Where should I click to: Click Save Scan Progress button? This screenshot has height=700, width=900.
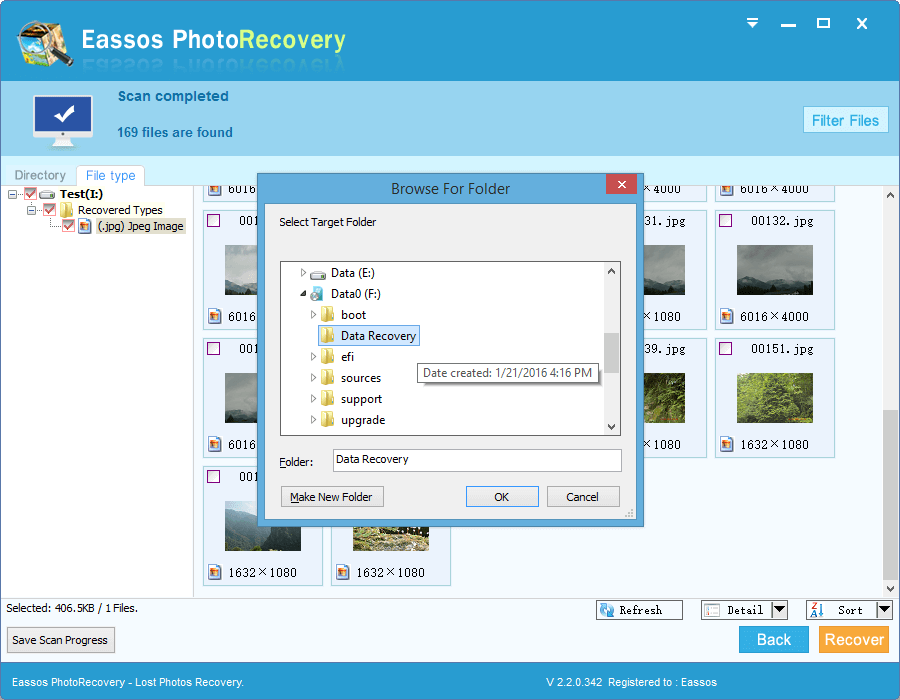point(60,640)
